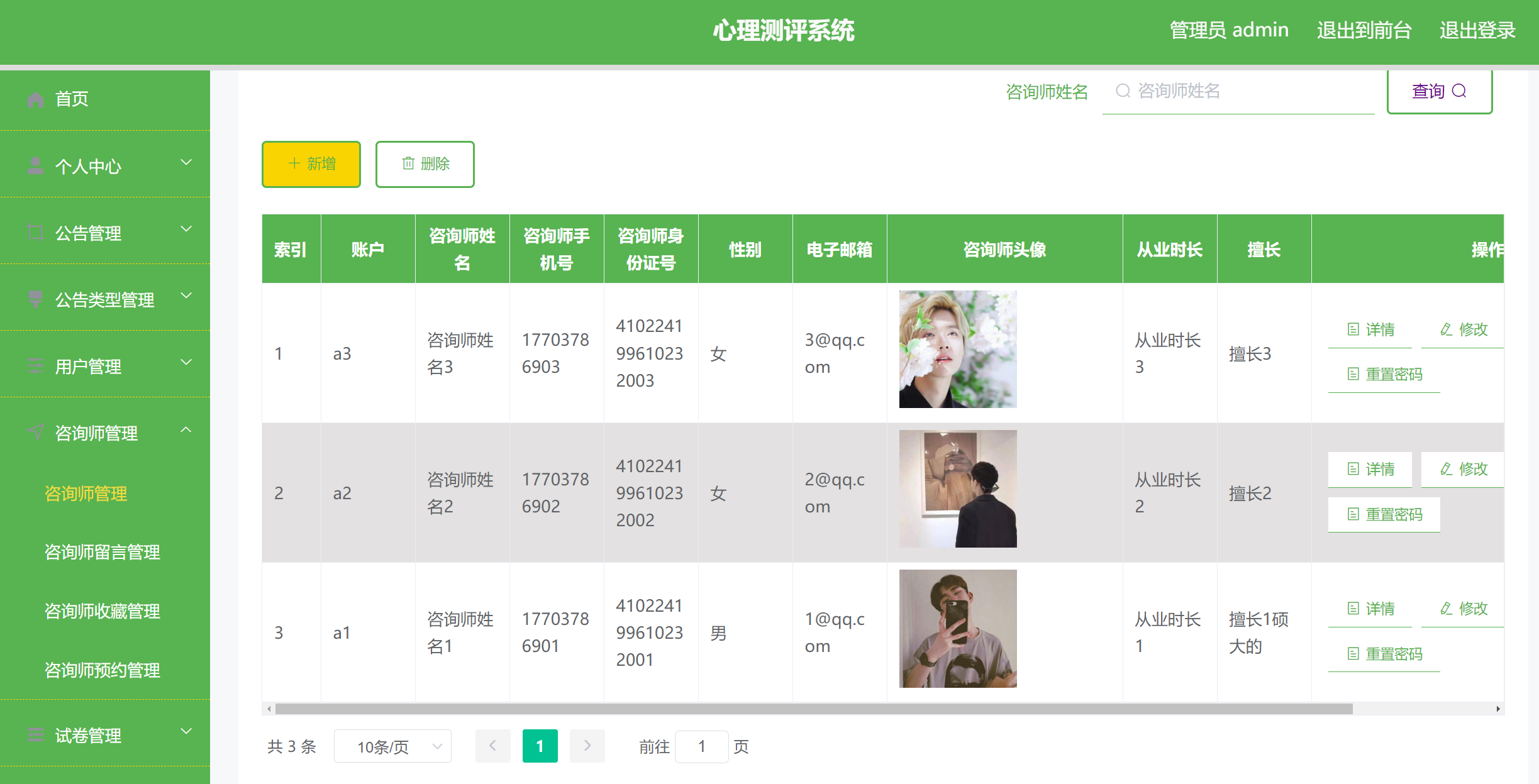Click the person icon beside 个人中心
Image resolution: width=1539 pixels, height=784 pixels.
(x=35, y=165)
